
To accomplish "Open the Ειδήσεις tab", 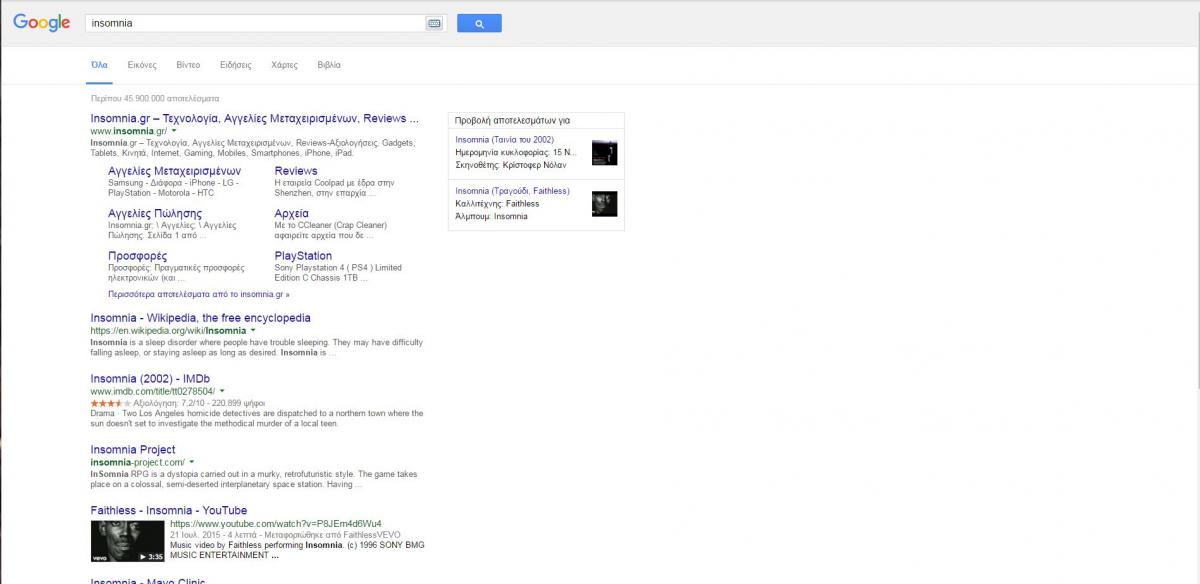I will pyautogui.click(x=236, y=65).
